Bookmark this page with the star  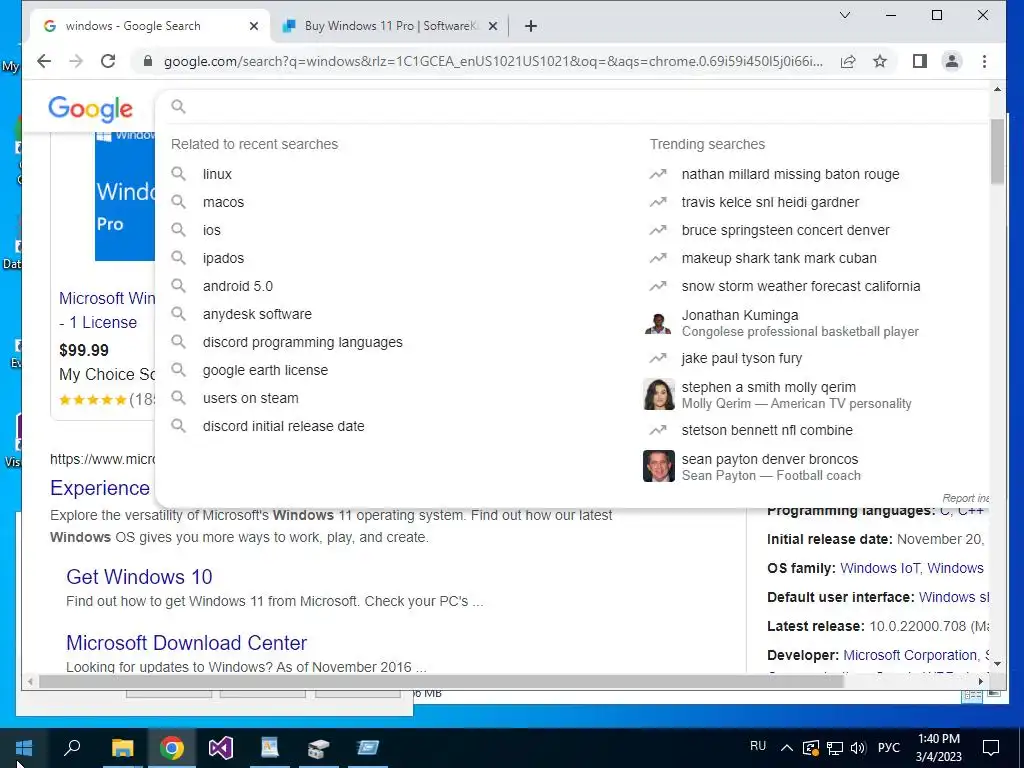tap(880, 61)
